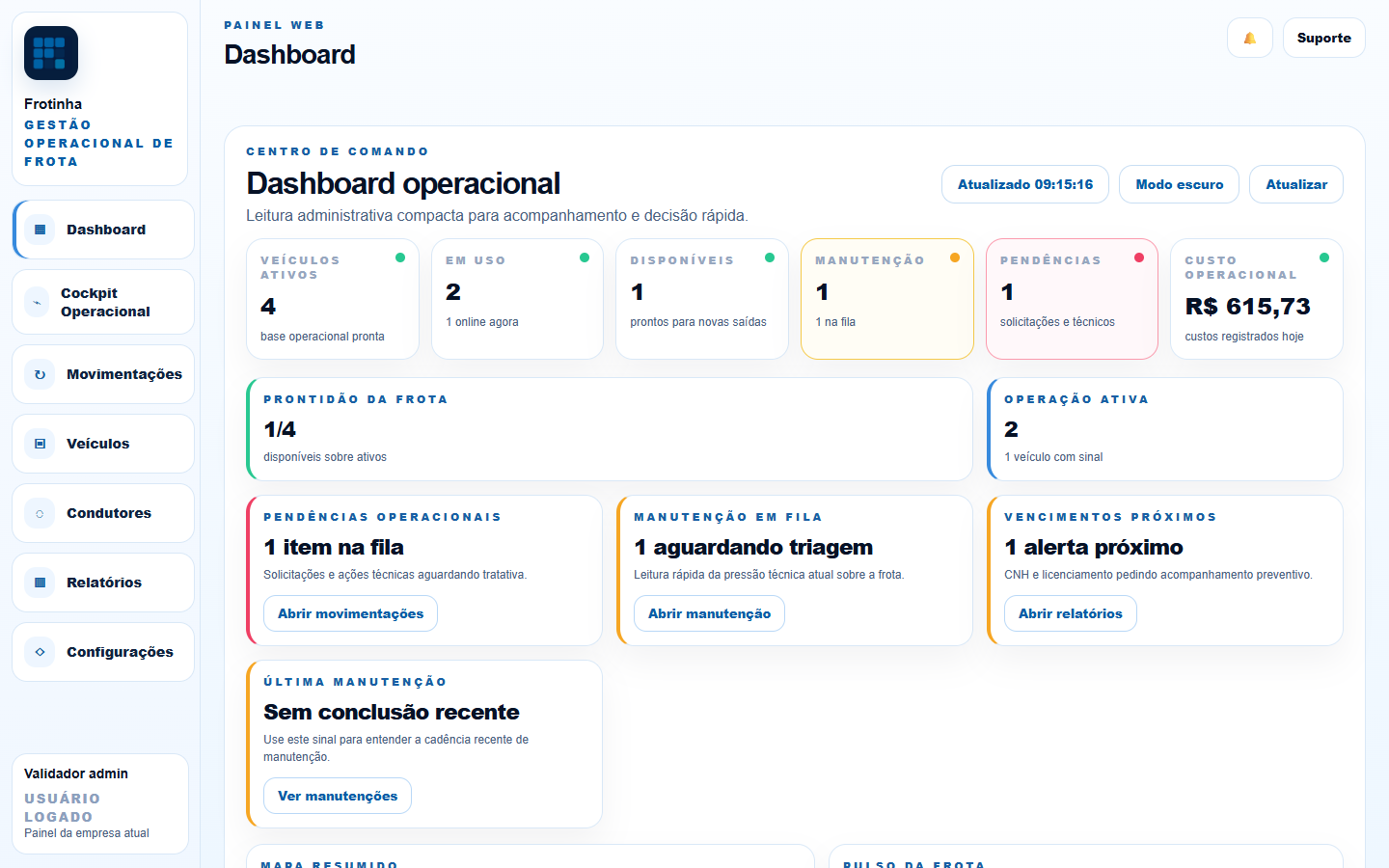1389x868 pixels.
Task: Open the Custo Operacional summary card
Action: pyautogui.click(x=1257, y=299)
